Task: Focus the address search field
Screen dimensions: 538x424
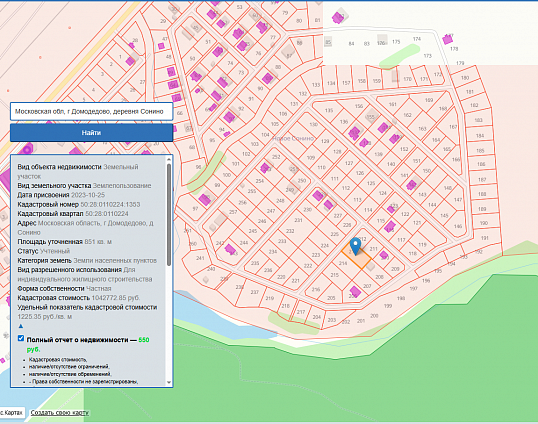Action: point(91,111)
